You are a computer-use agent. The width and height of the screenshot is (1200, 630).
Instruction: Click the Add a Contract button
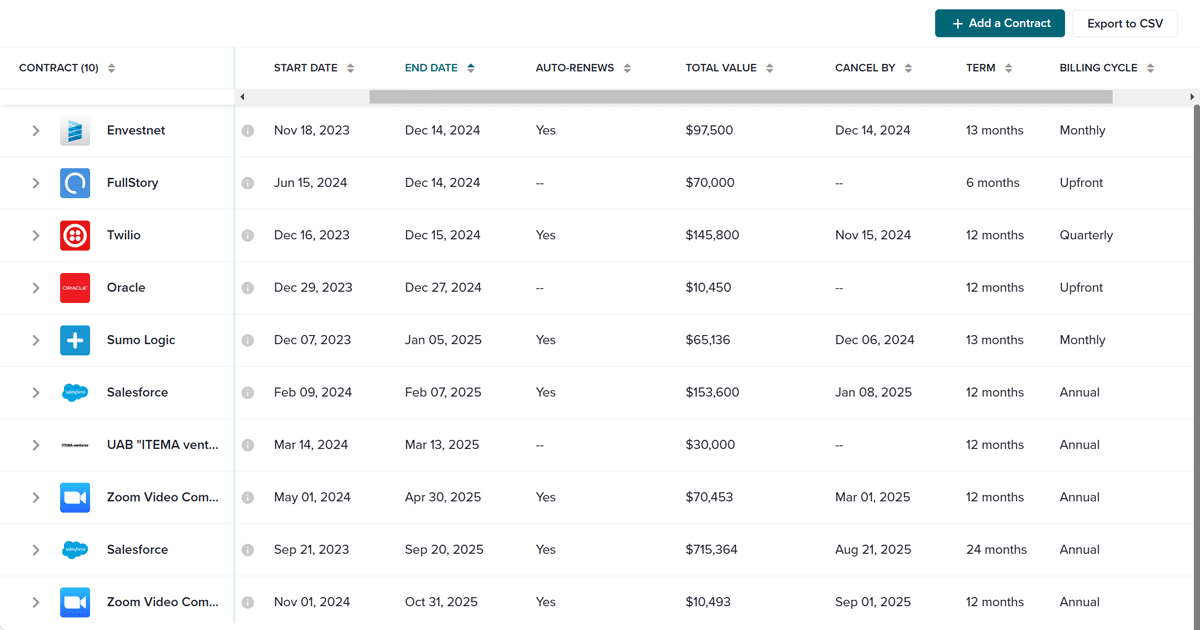pyautogui.click(x=1000, y=23)
